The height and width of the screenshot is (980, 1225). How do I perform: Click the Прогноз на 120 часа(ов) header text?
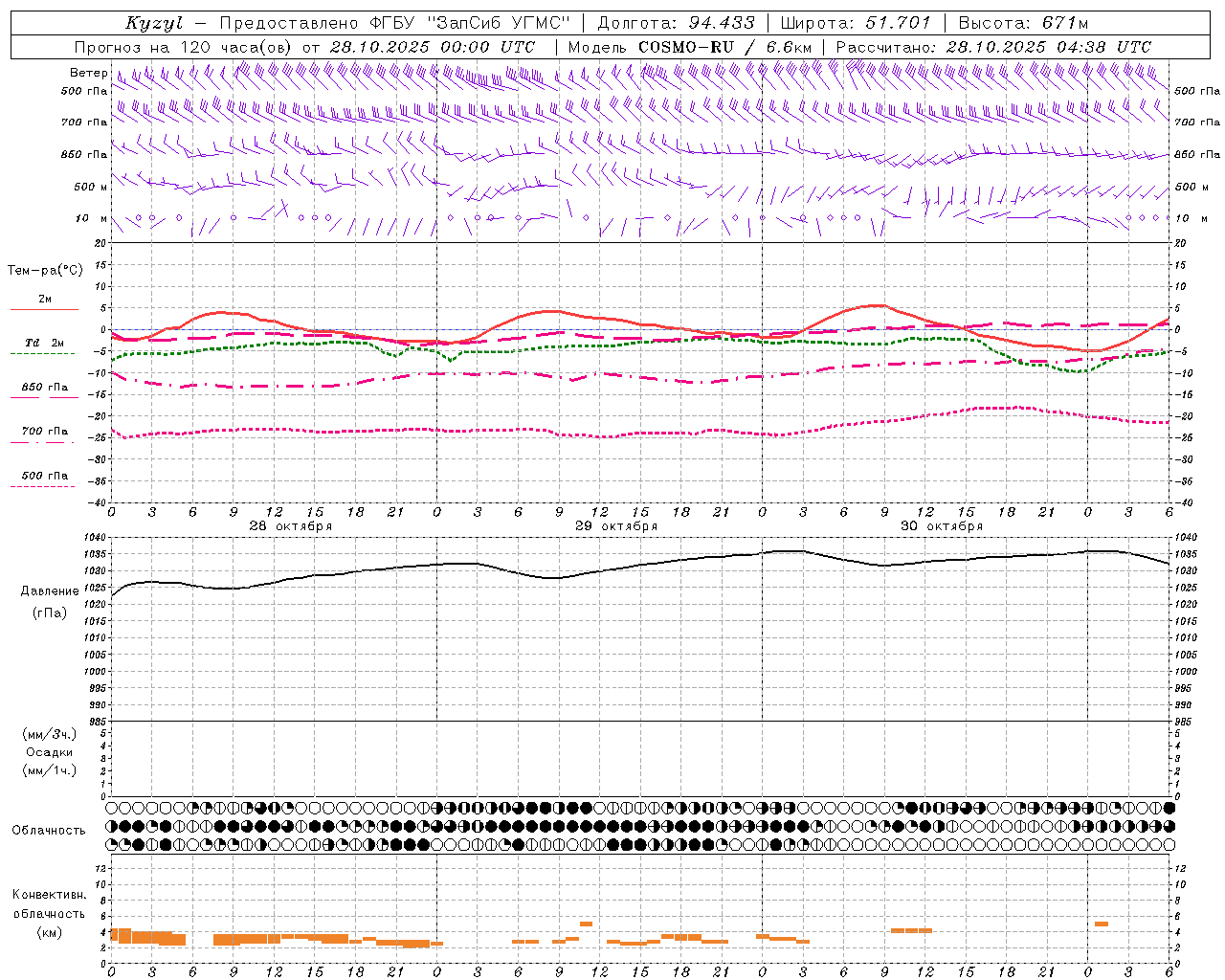point(184,46)
